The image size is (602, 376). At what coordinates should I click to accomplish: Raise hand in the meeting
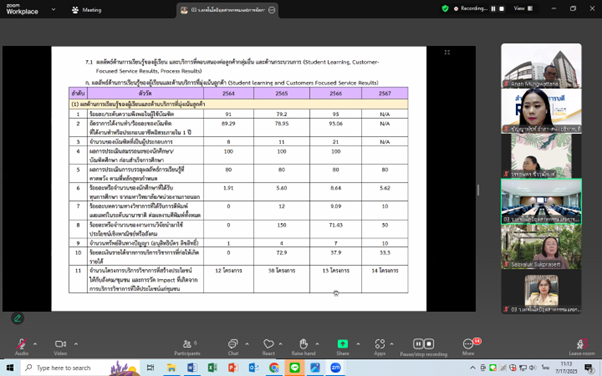pyautogui.click(x=303, y=344)
